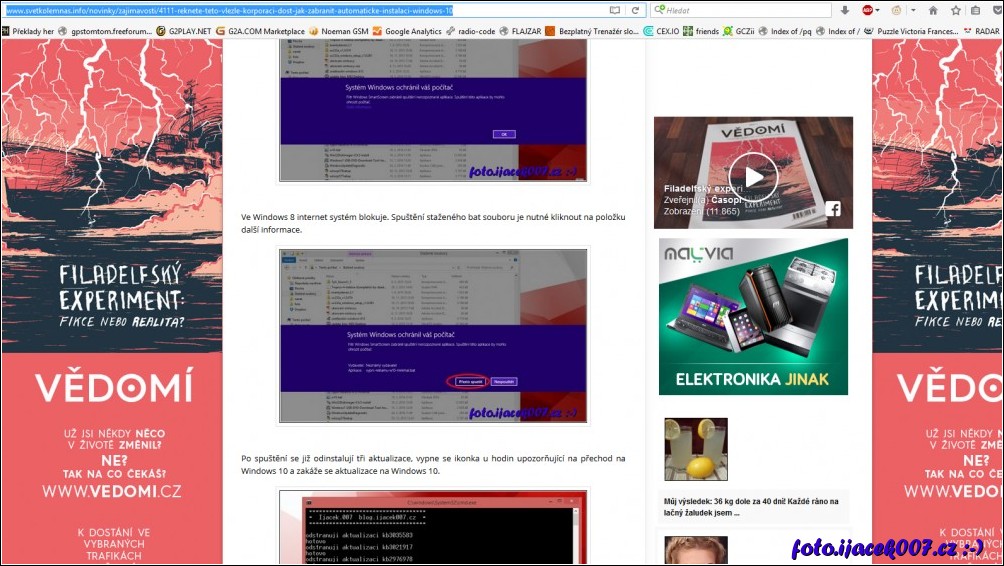Click the Adblock Plus ABP icon

(866, 10)
